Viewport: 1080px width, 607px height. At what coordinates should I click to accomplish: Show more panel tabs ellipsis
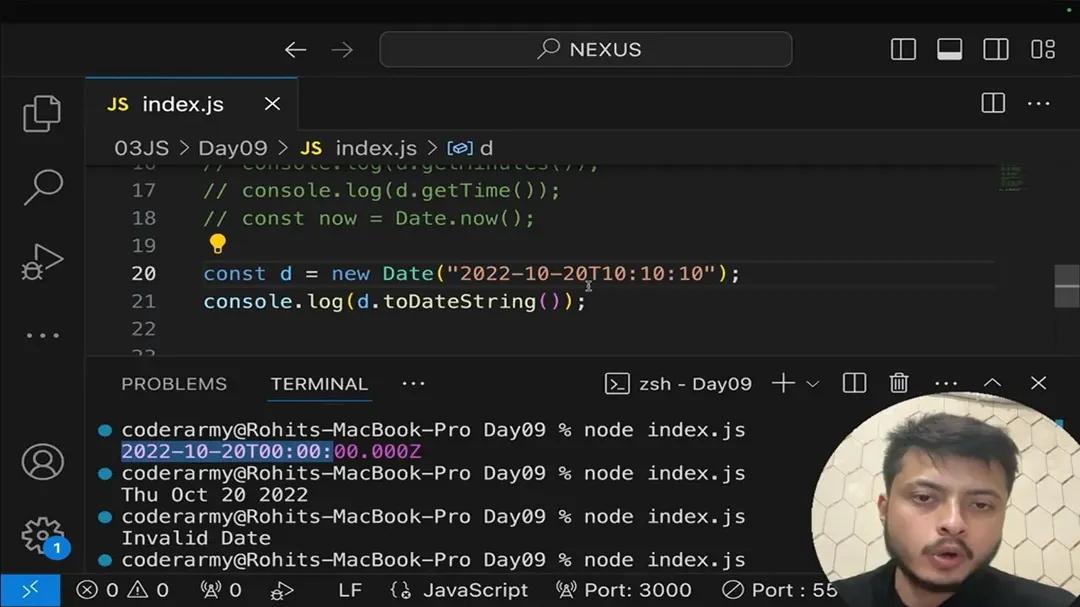pyautogui.click(x=413, y=384)
